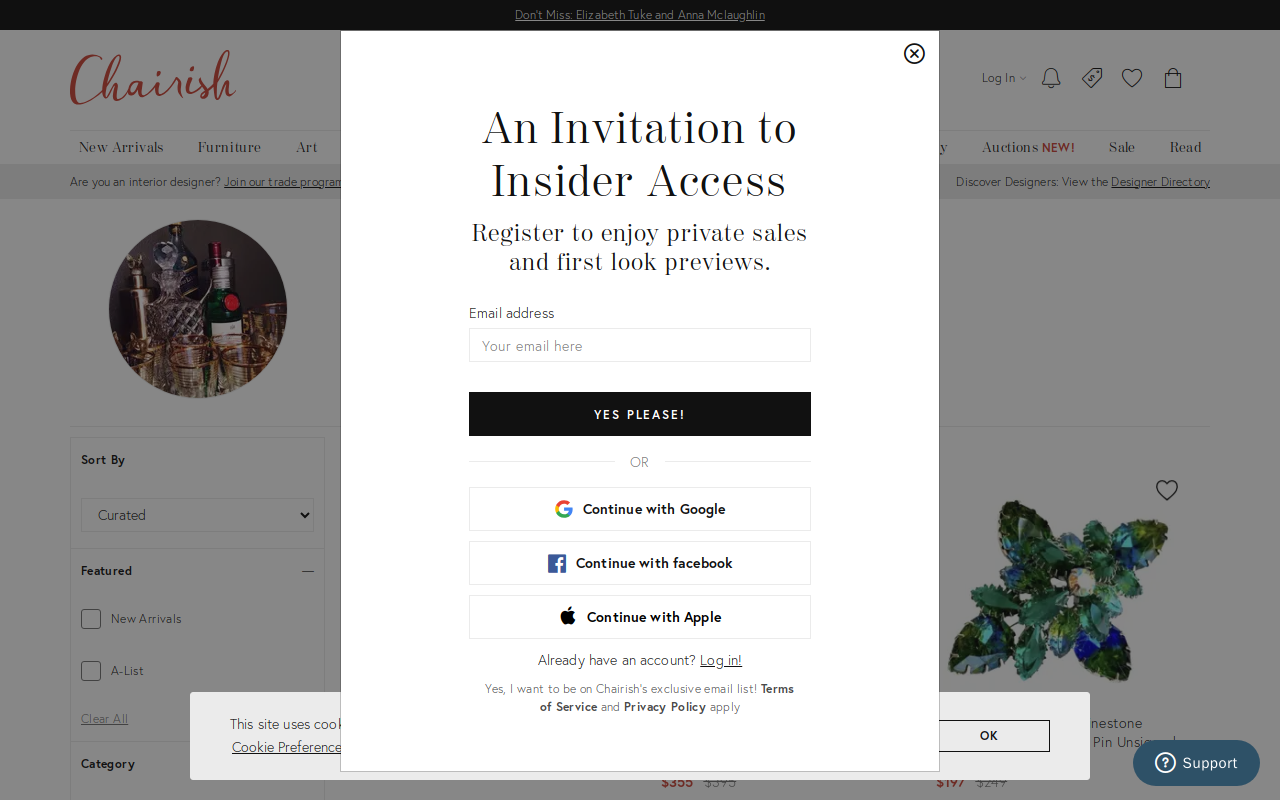Follow the Log in! link
This screenshot has width=1280, height=800.
tap(721, 660)
